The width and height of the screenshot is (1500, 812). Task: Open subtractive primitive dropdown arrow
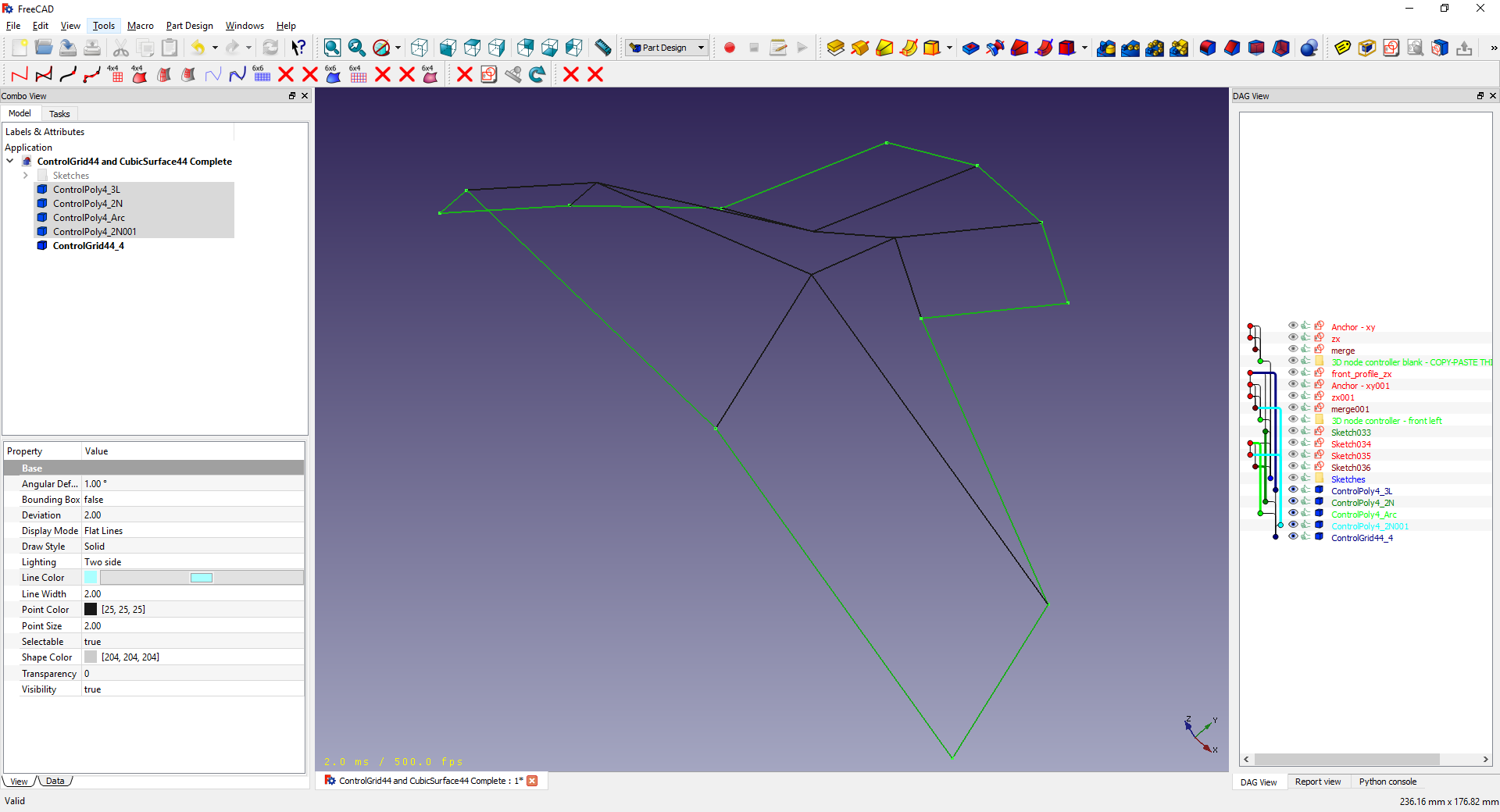pyautogui.click(x=1084, y=48)
